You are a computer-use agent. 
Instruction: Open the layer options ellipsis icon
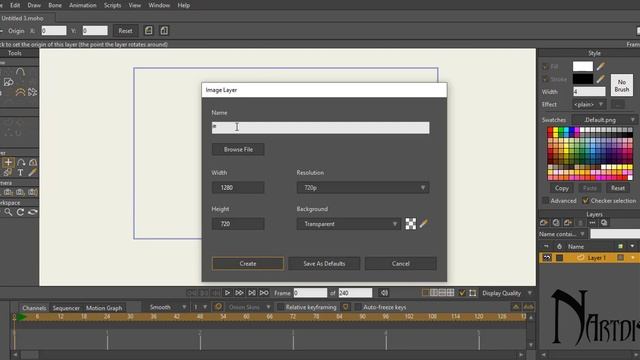click(x=592, y=222)
